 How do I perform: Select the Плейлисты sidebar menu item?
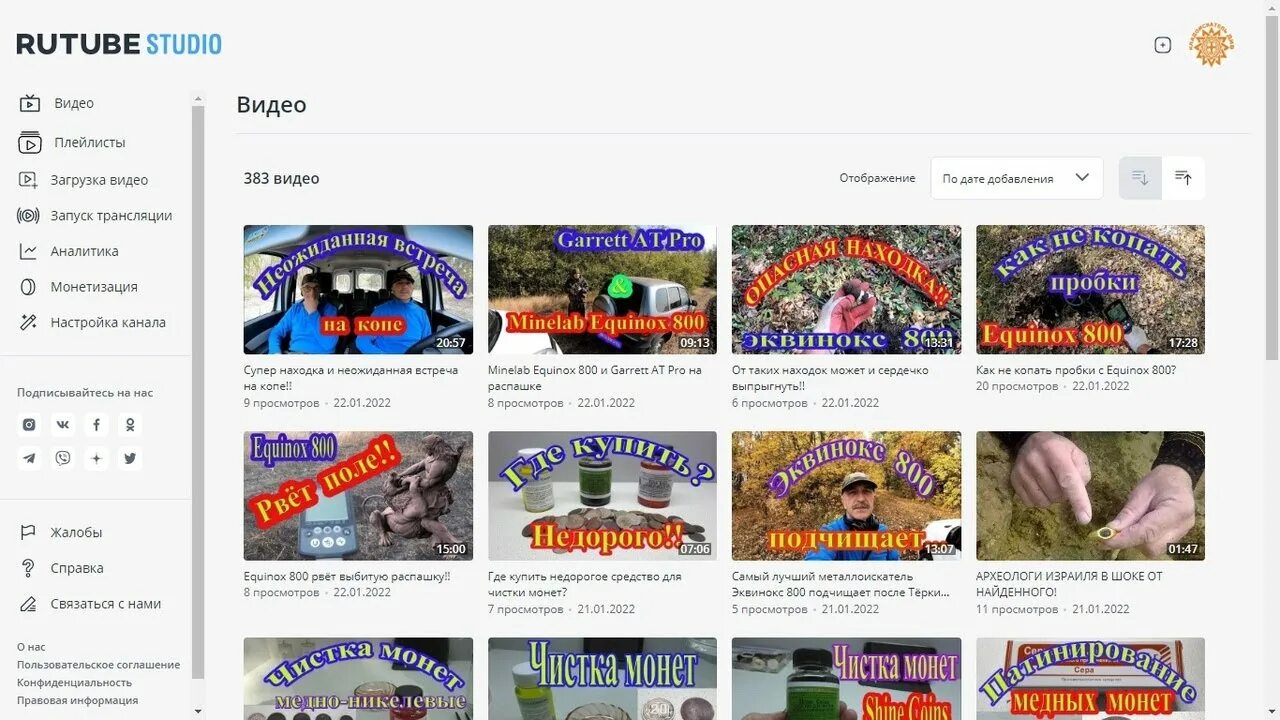[x=72, y=142]
